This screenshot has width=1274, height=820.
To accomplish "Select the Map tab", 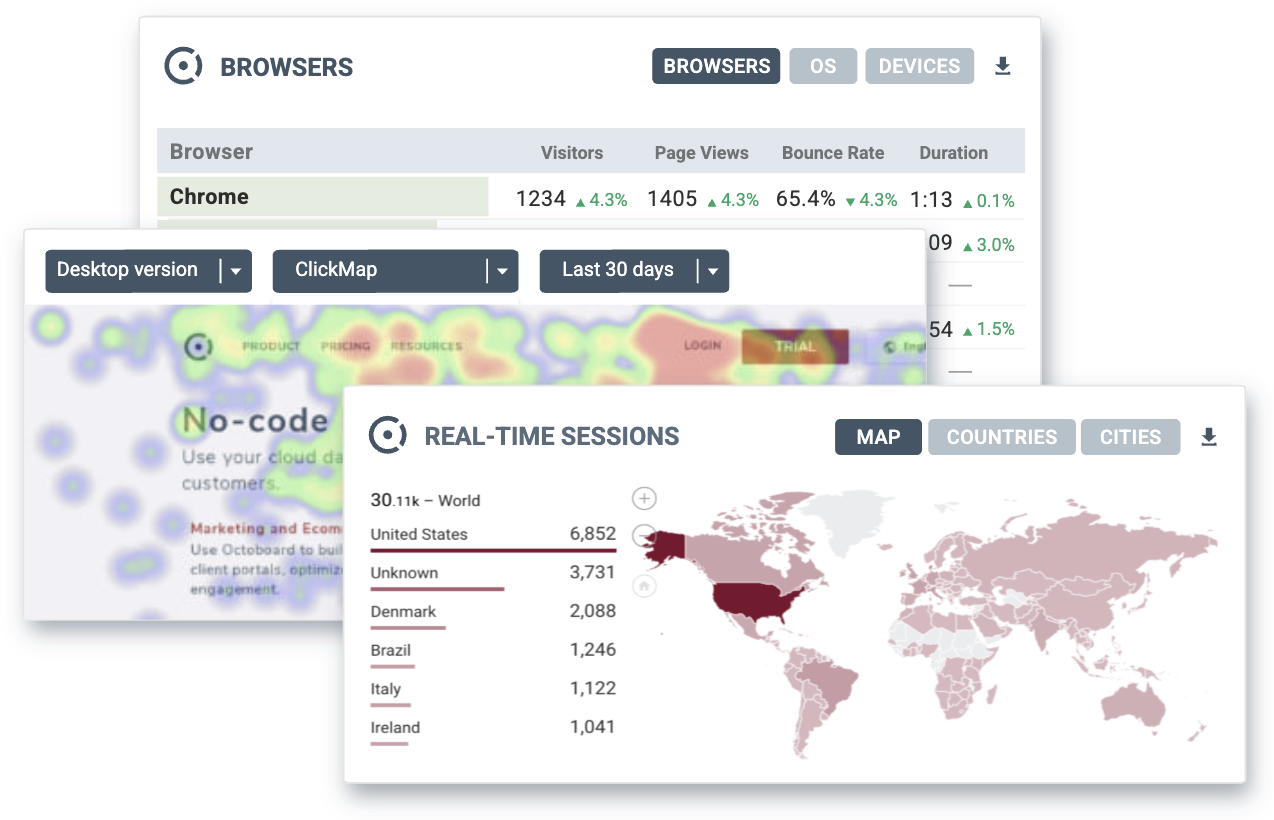I will coord(878,437).
